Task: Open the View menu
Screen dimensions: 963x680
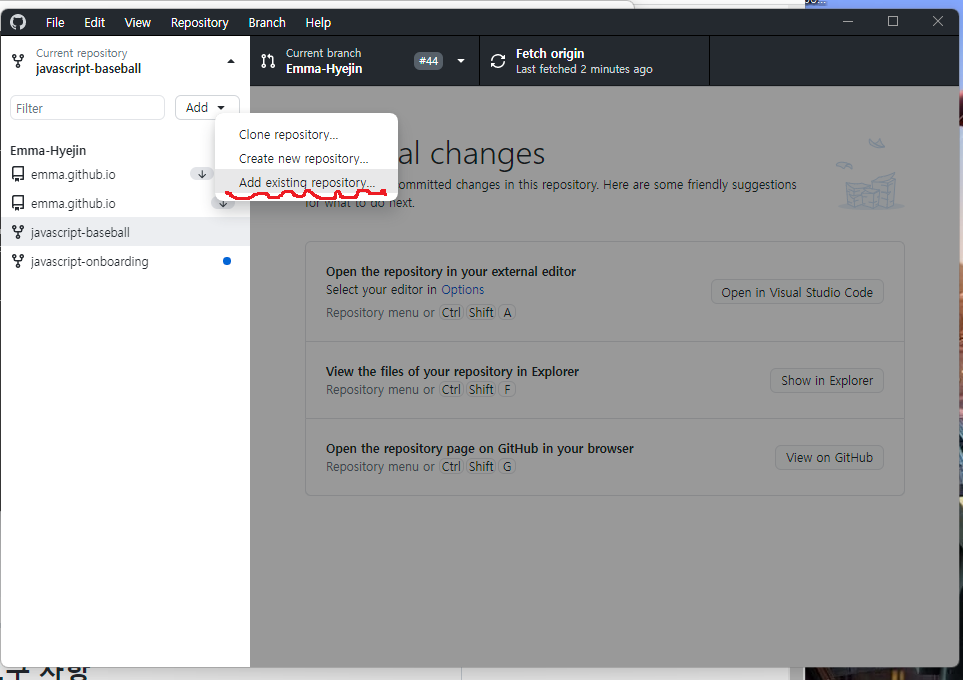Action: click(138, 23)
